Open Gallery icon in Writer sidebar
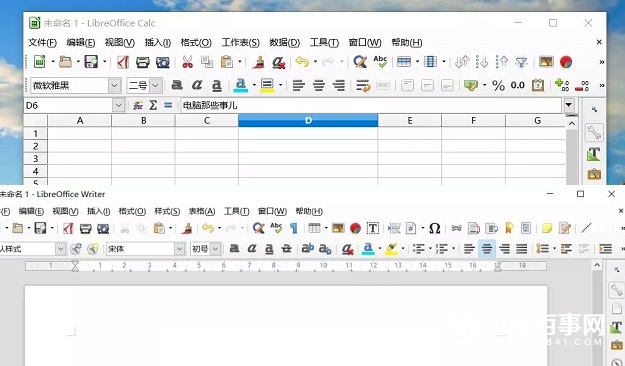625x366 pixels. coord(617,346)
